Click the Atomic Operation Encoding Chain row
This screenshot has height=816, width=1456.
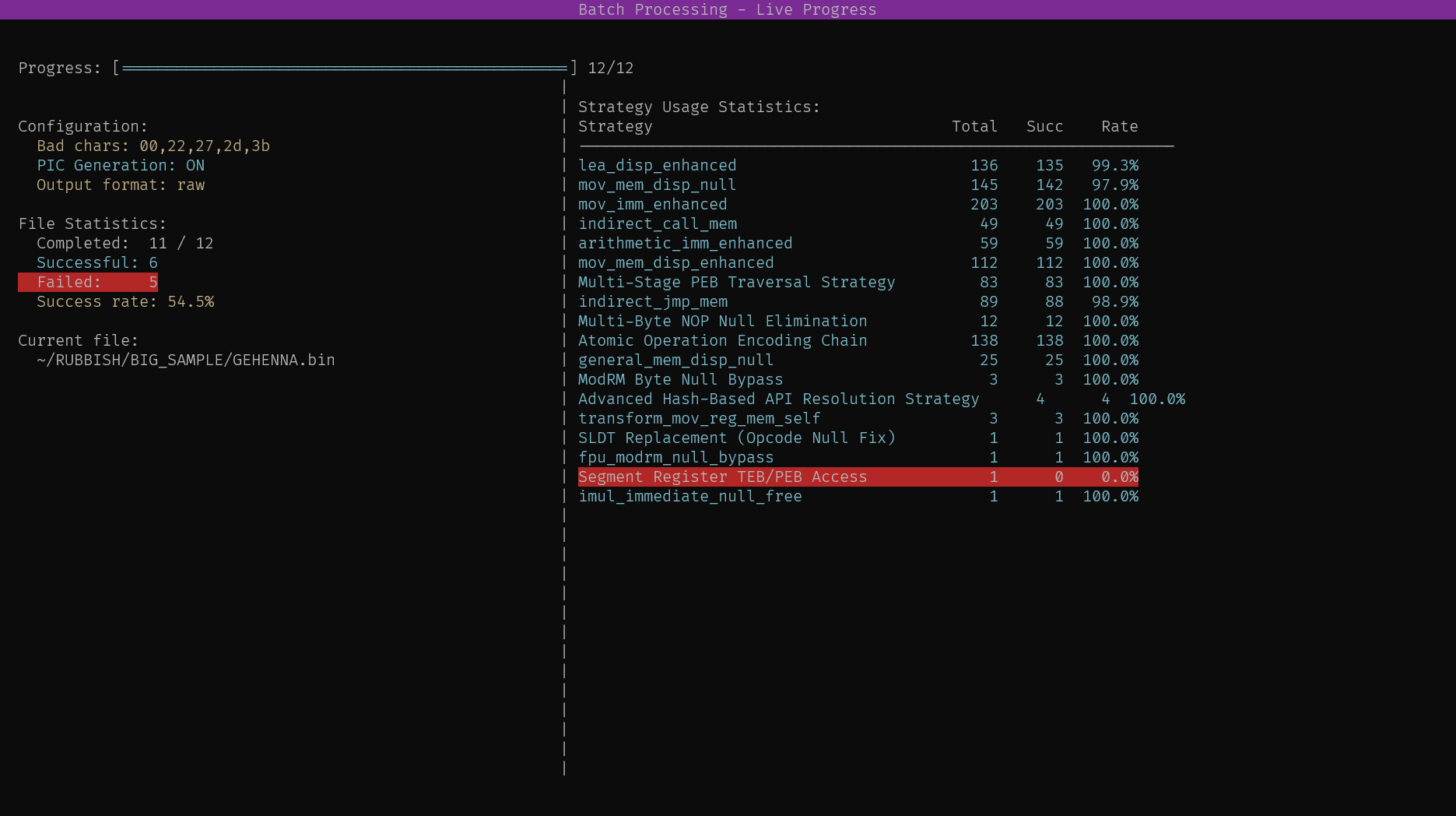point(722,340)
